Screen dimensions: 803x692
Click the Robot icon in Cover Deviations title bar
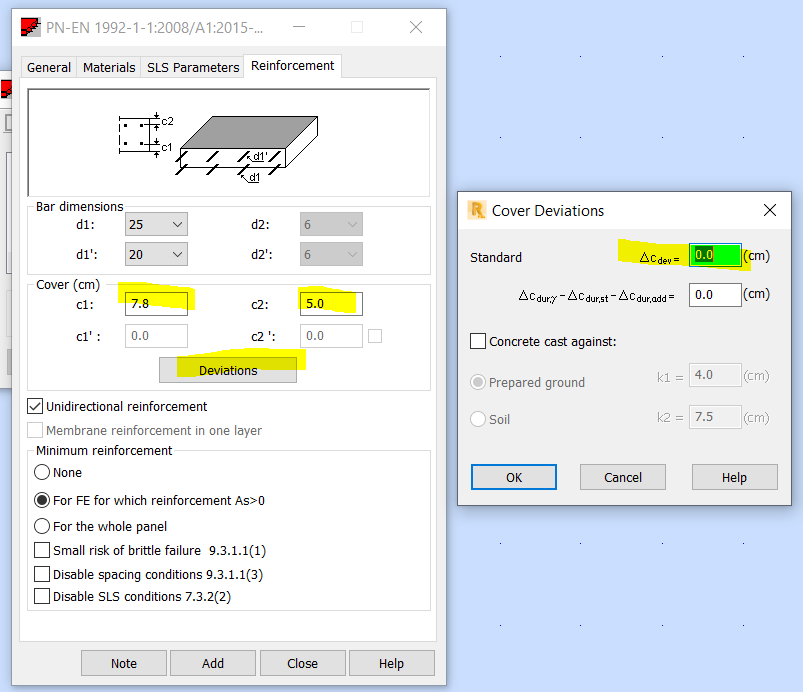(475, 210)
